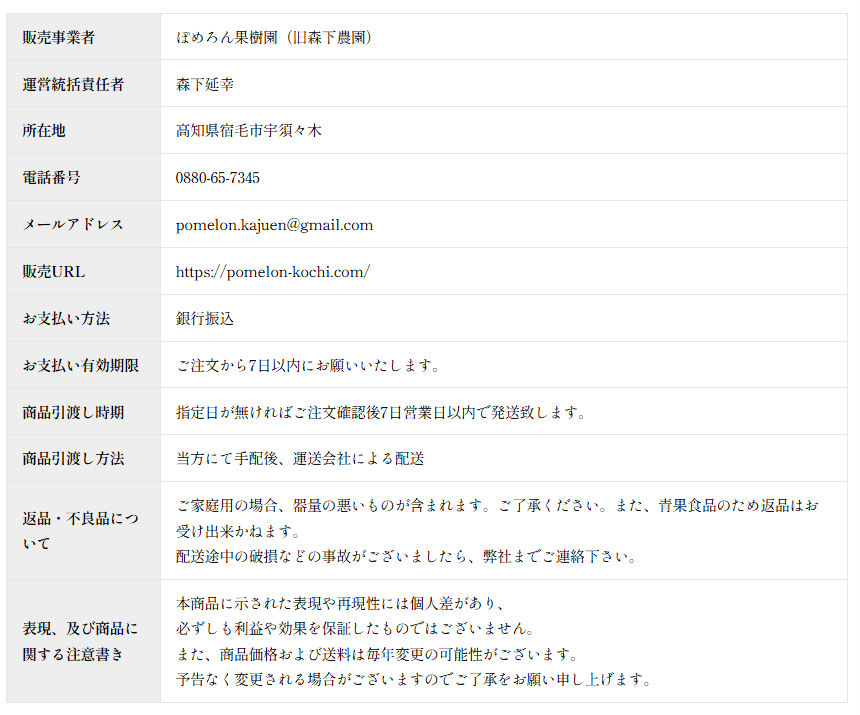The image size is (860, 715).
Task: Click the name 森下延幸
Action: (x=205, y=85)
